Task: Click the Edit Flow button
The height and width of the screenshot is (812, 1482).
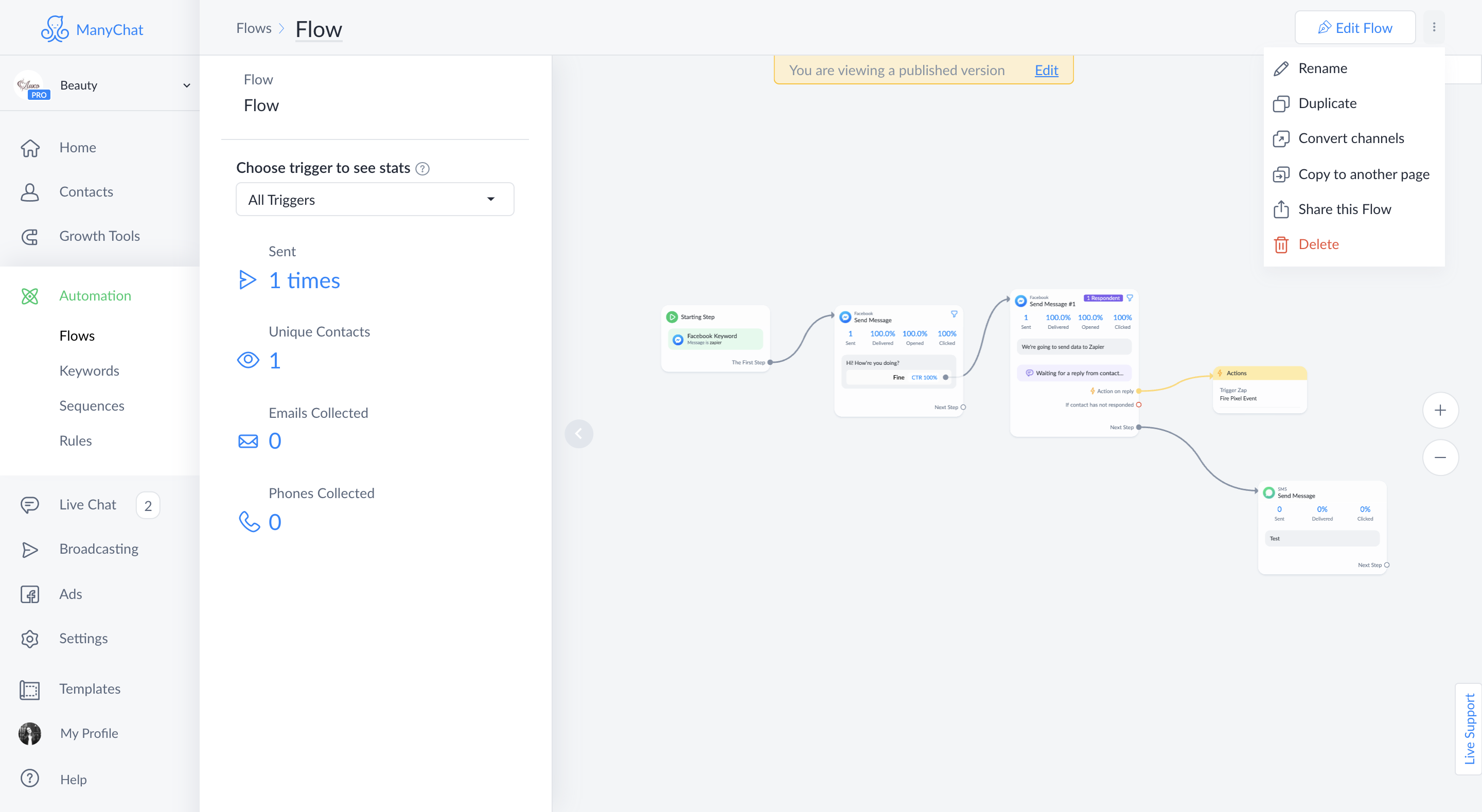Action: (x=1355, y=27)
